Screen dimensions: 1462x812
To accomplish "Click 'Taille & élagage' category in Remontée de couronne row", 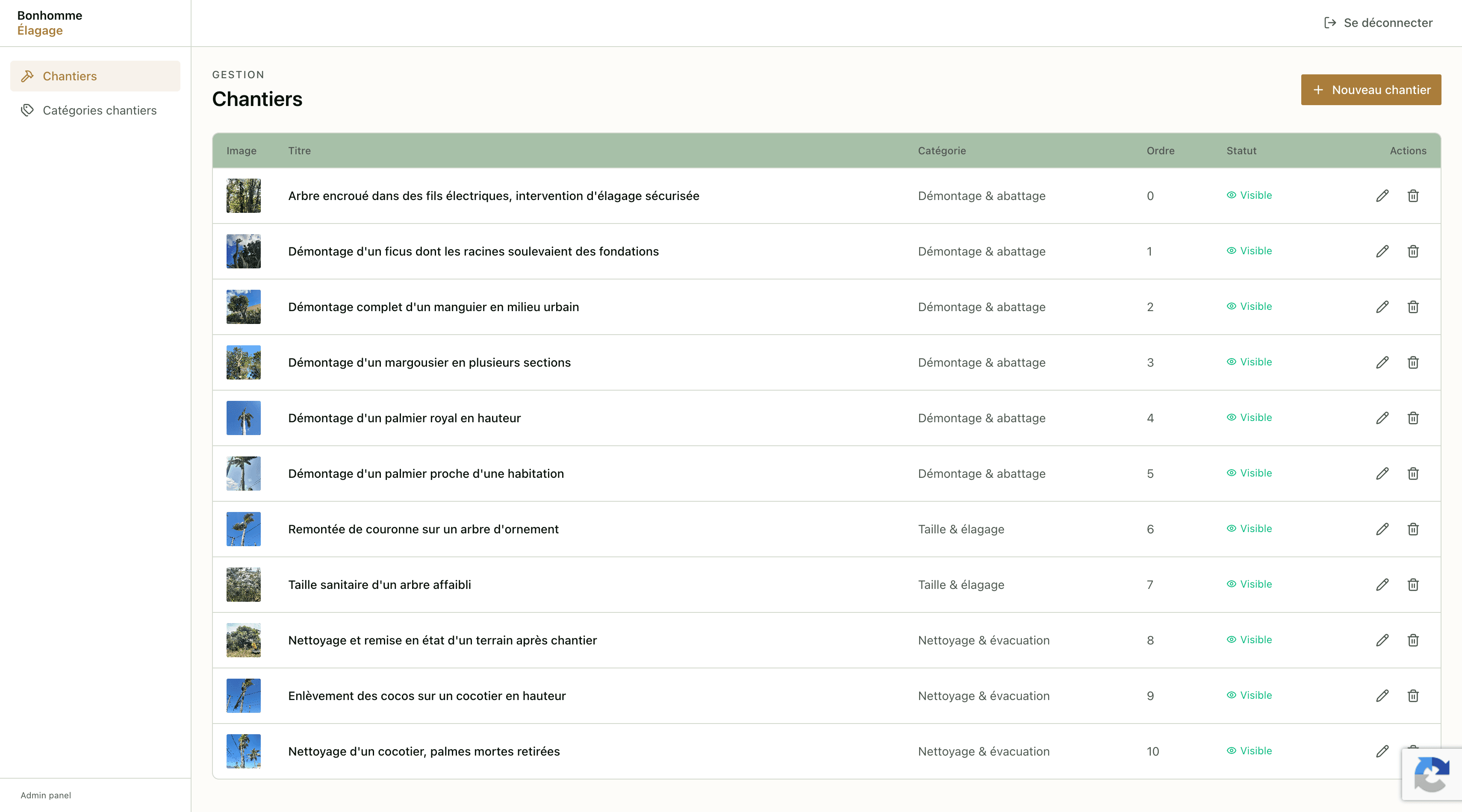I will click(x=961, y=530).
